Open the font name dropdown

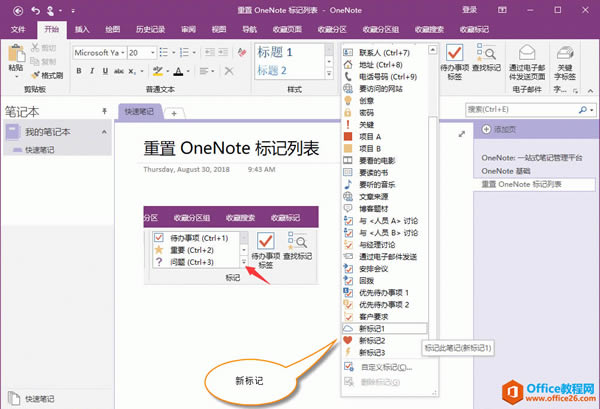123,53
